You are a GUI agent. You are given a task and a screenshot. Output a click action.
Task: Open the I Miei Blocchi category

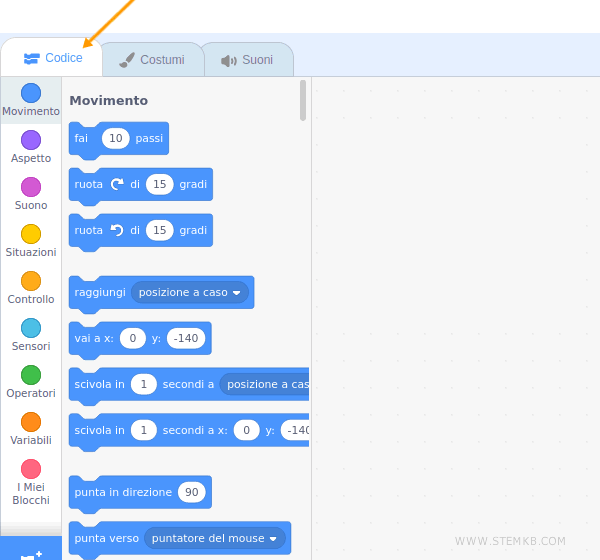point(31,469)
